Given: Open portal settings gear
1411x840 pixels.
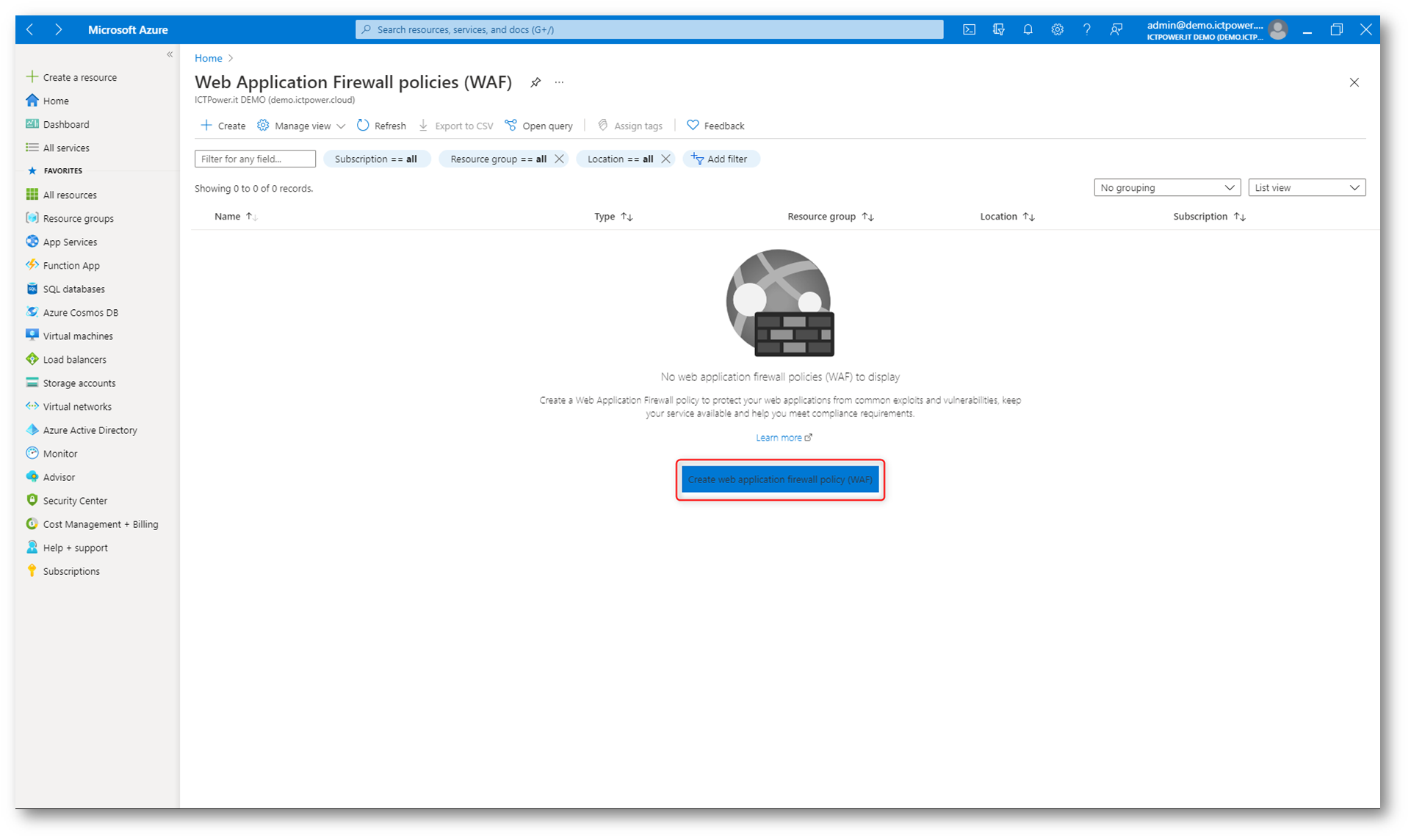Looking at the screenshot, I should click(1058, 29).
